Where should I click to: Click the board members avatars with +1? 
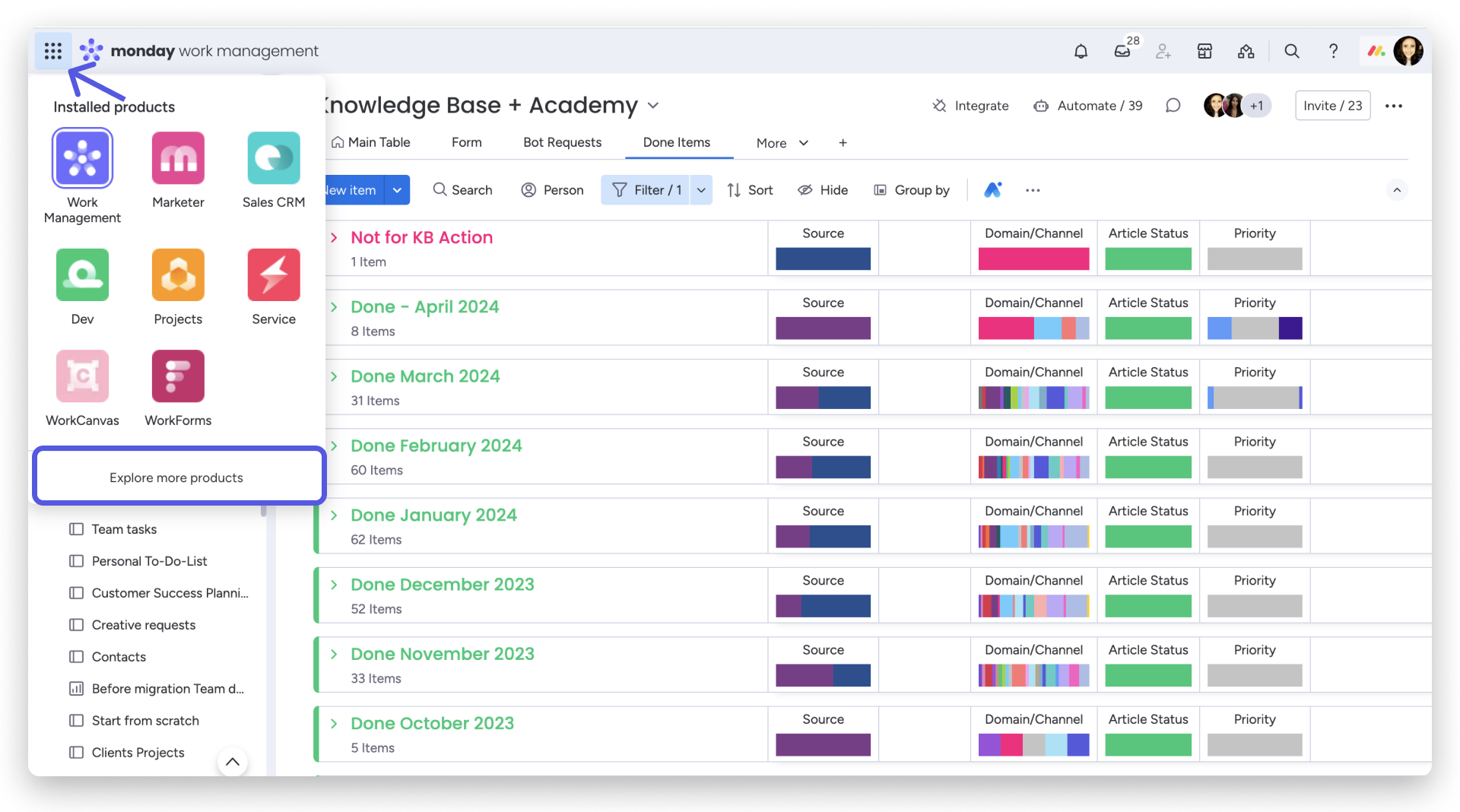1237,106
